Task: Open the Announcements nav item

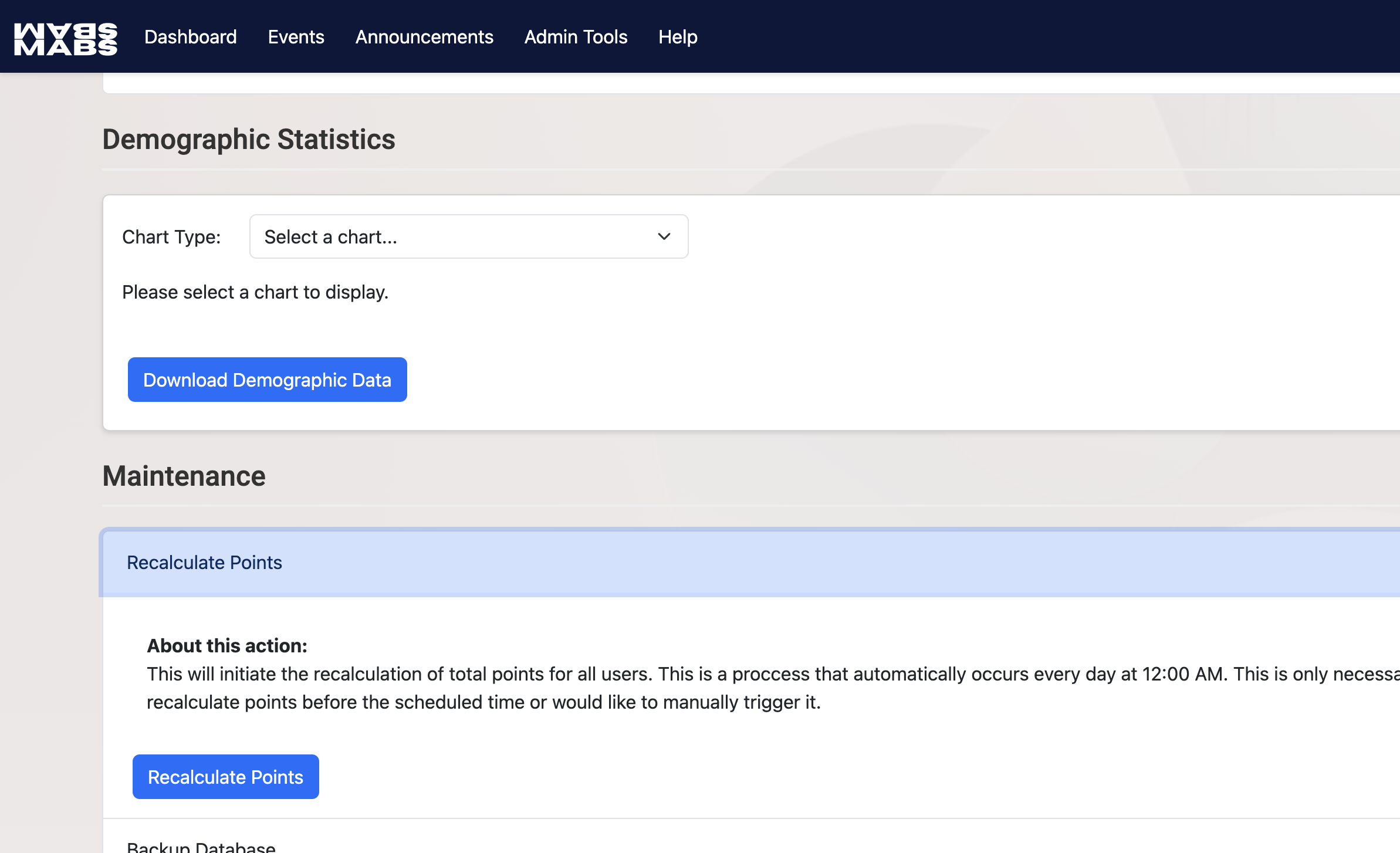Action: pos(424,37)
